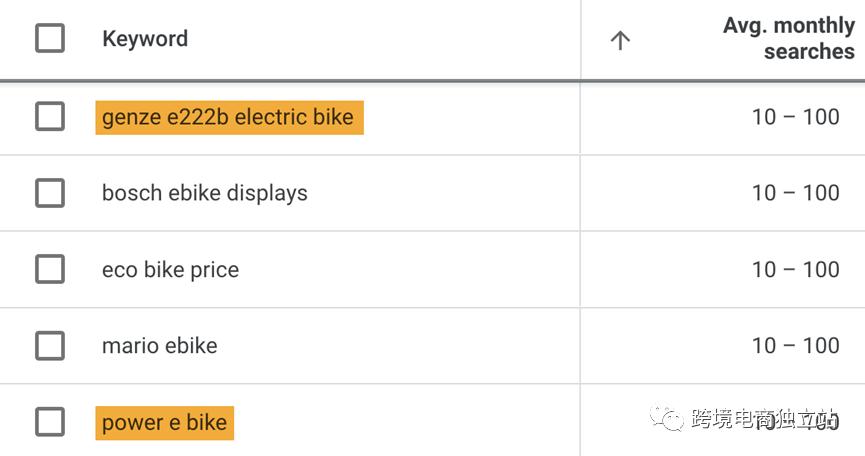
Task: Enable the mario ebike row checkbox
Action: pyautogui.click(x=50, y=346)
